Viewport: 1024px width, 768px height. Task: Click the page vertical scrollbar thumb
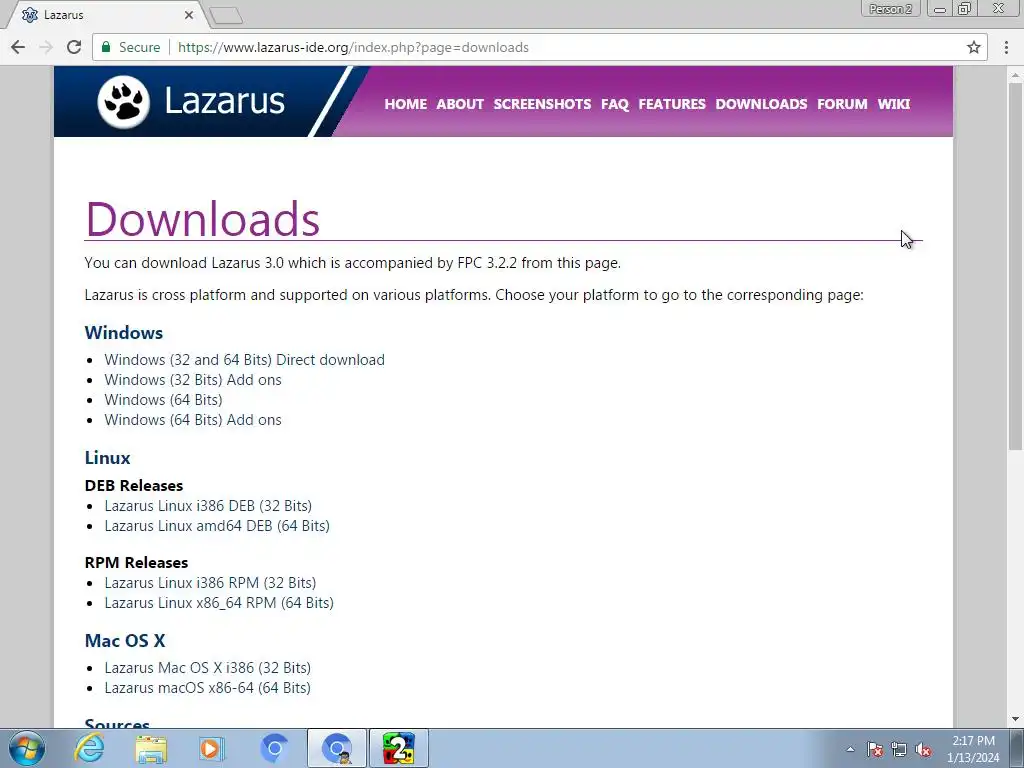point(1015,265)
